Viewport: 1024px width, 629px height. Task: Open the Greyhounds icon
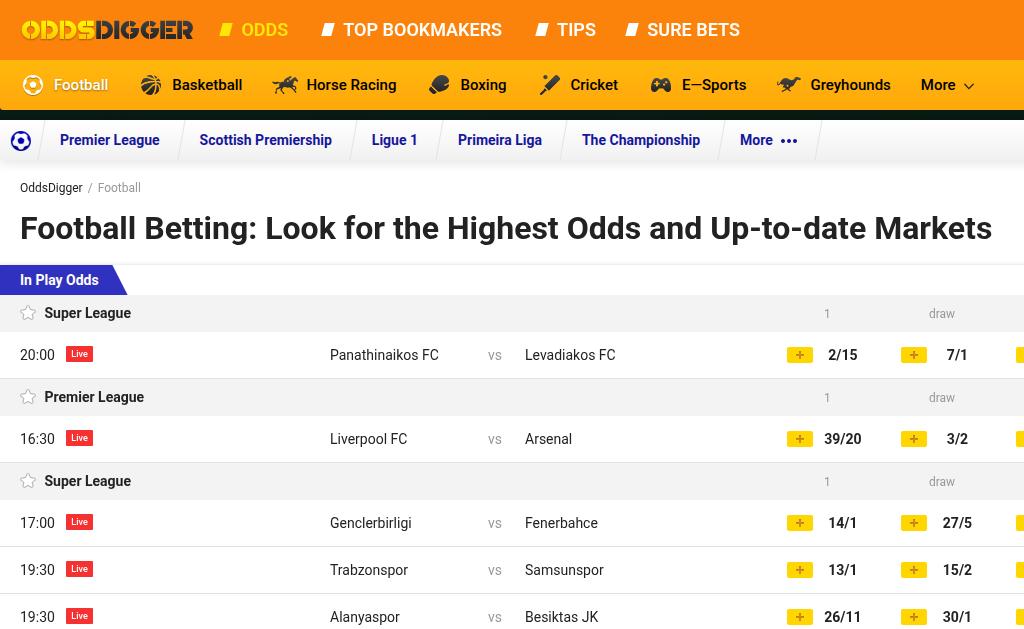(789, 84)
